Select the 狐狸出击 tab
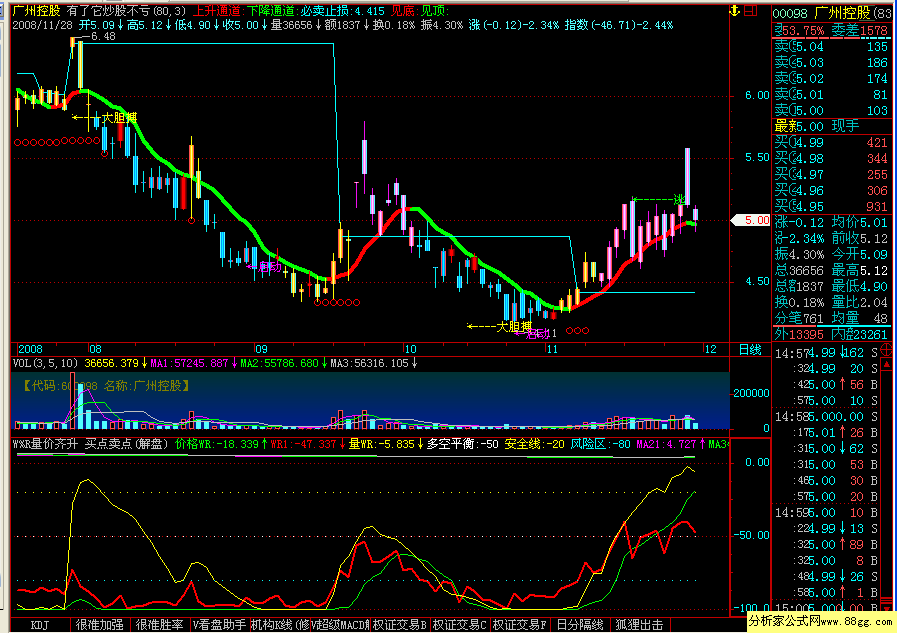Viewport: 897px width, 633px height. click(x=640, y=625)
